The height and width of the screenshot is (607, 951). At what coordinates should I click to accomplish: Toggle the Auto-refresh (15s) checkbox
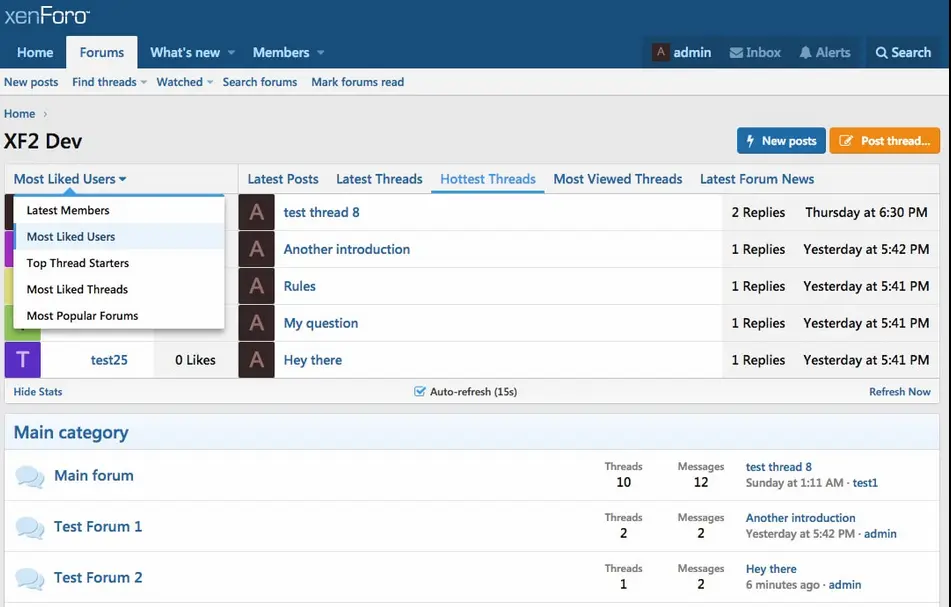(x=419, y=391)
